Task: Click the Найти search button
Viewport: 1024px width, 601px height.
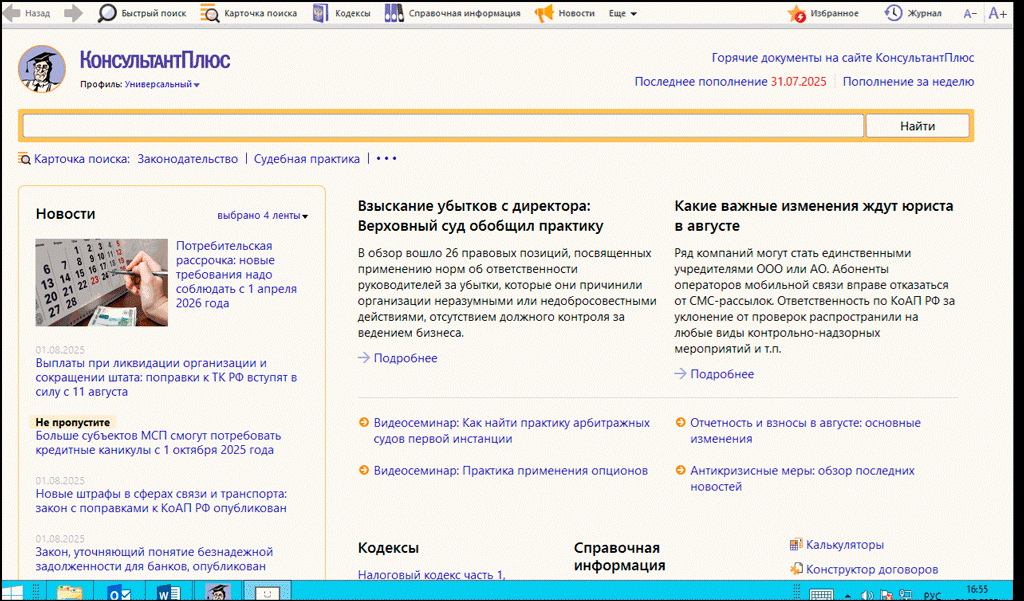Action: [x=918, y=126]
